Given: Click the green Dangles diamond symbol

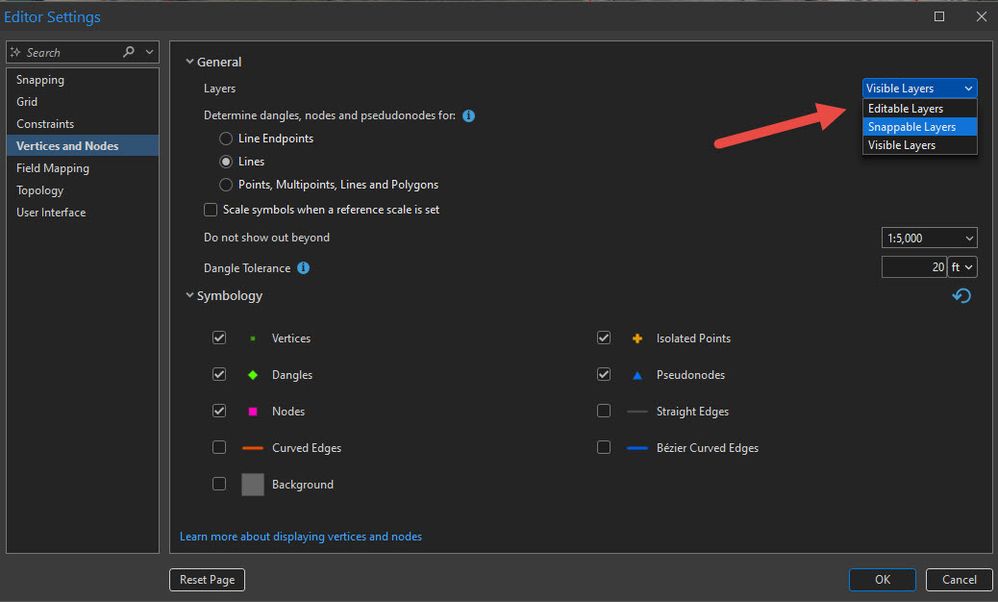Looking at the screenshot, I should [252, 375].
